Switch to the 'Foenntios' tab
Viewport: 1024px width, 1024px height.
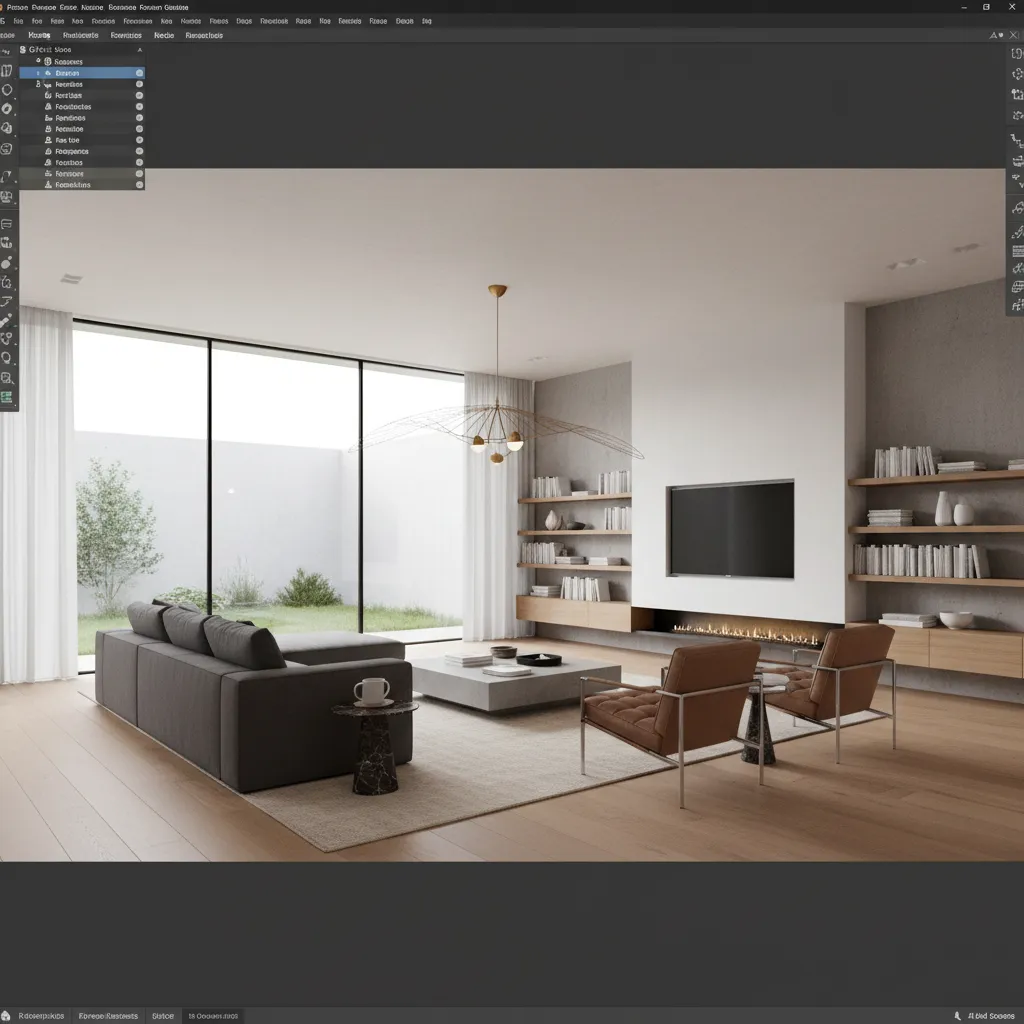[x=126, y=35]
